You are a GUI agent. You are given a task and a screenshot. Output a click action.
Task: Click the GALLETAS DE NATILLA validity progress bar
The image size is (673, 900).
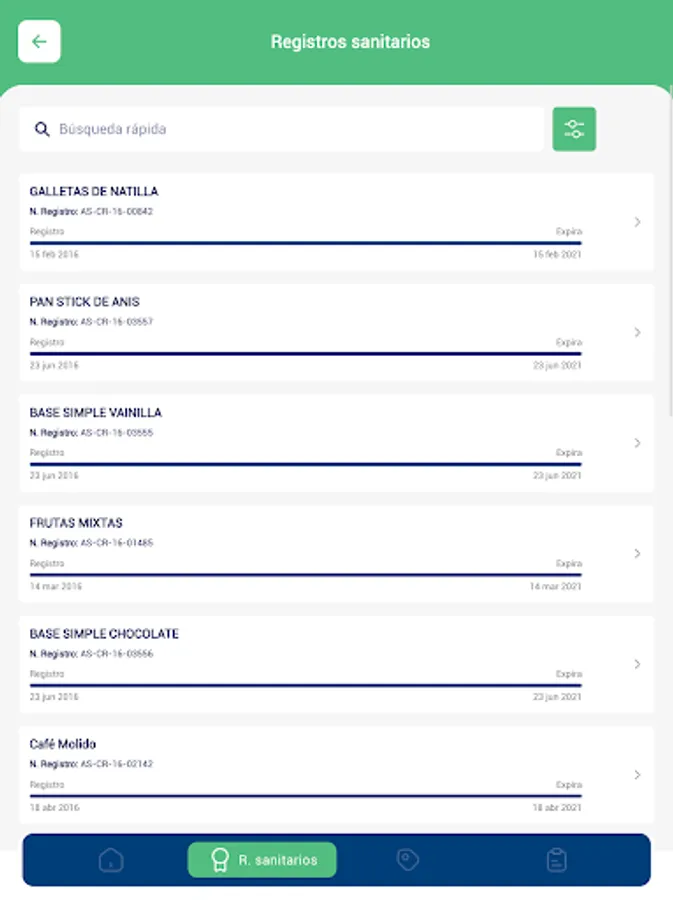(x=305, y=243)
